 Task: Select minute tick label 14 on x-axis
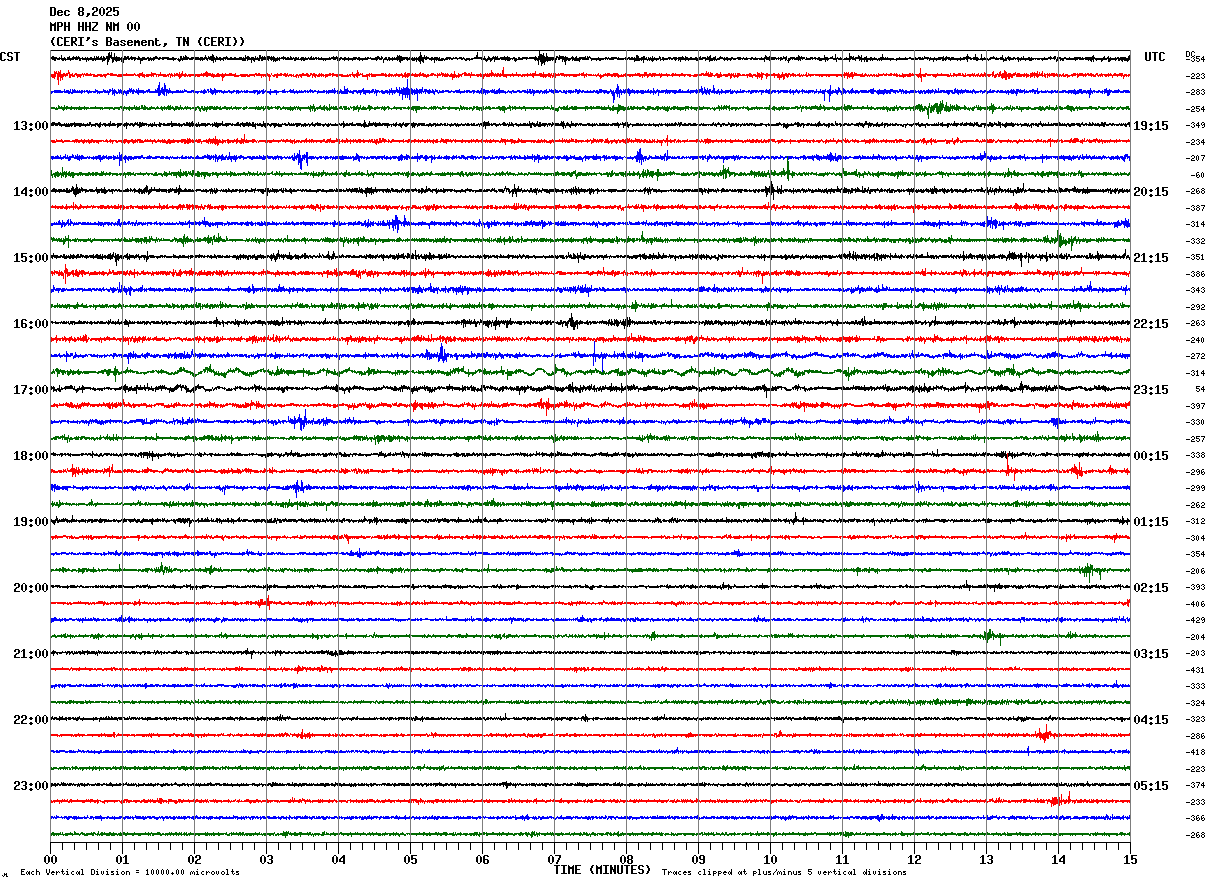1058,859
